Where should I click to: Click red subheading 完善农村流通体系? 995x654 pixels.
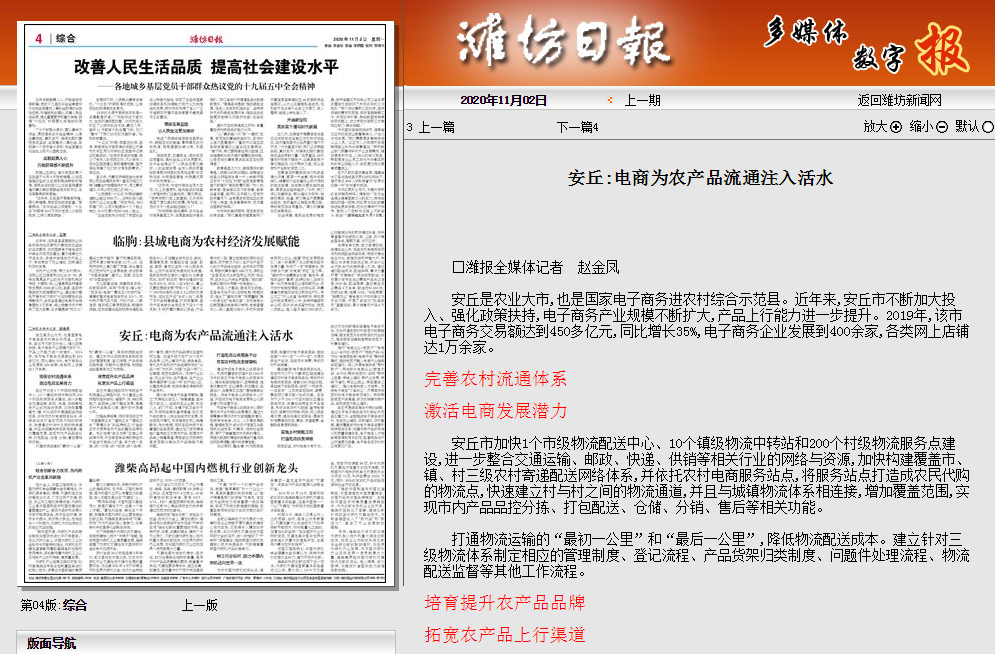click(496, 379)
